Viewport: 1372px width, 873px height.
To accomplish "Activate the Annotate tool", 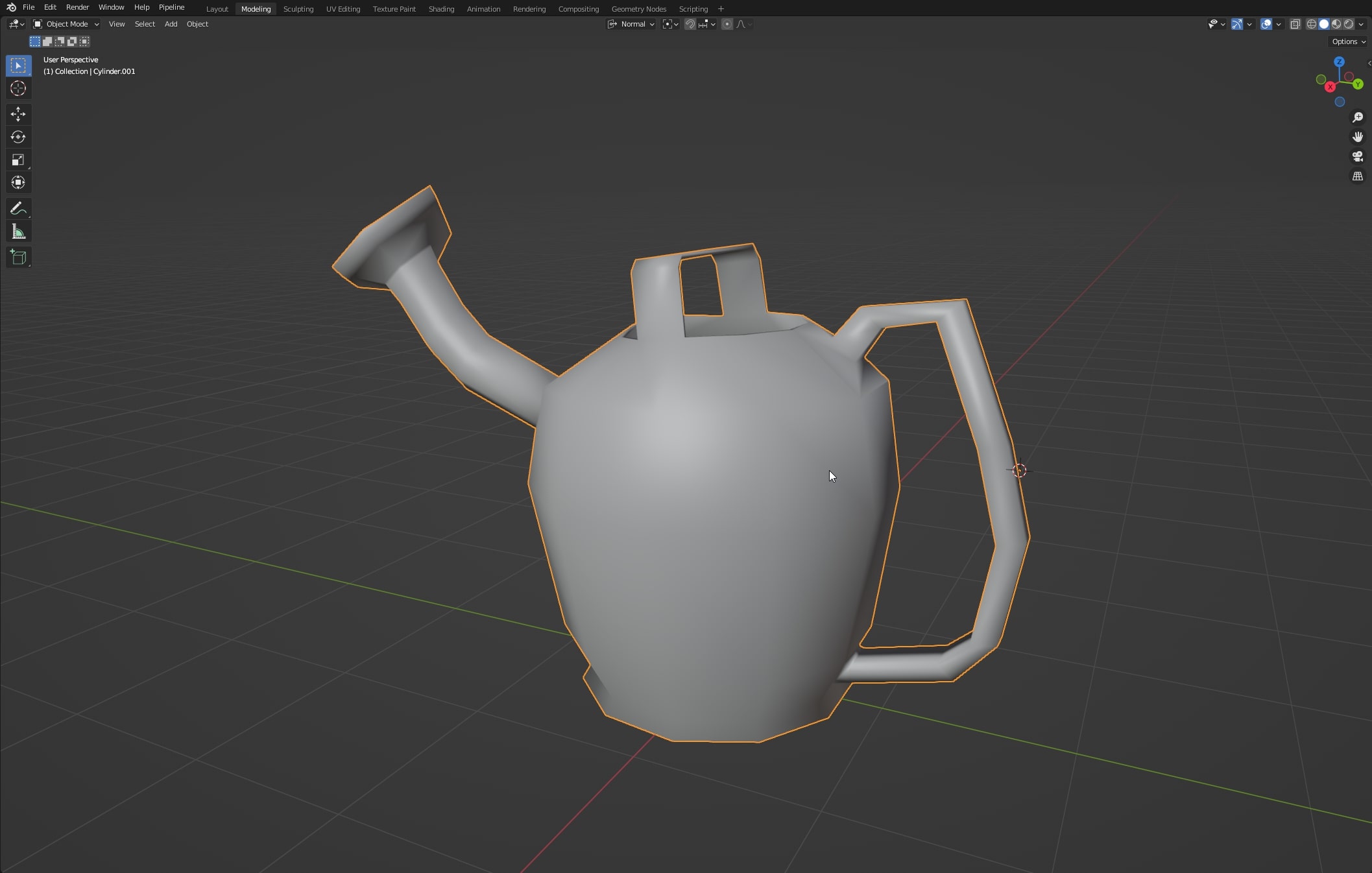I will (18, 209).
